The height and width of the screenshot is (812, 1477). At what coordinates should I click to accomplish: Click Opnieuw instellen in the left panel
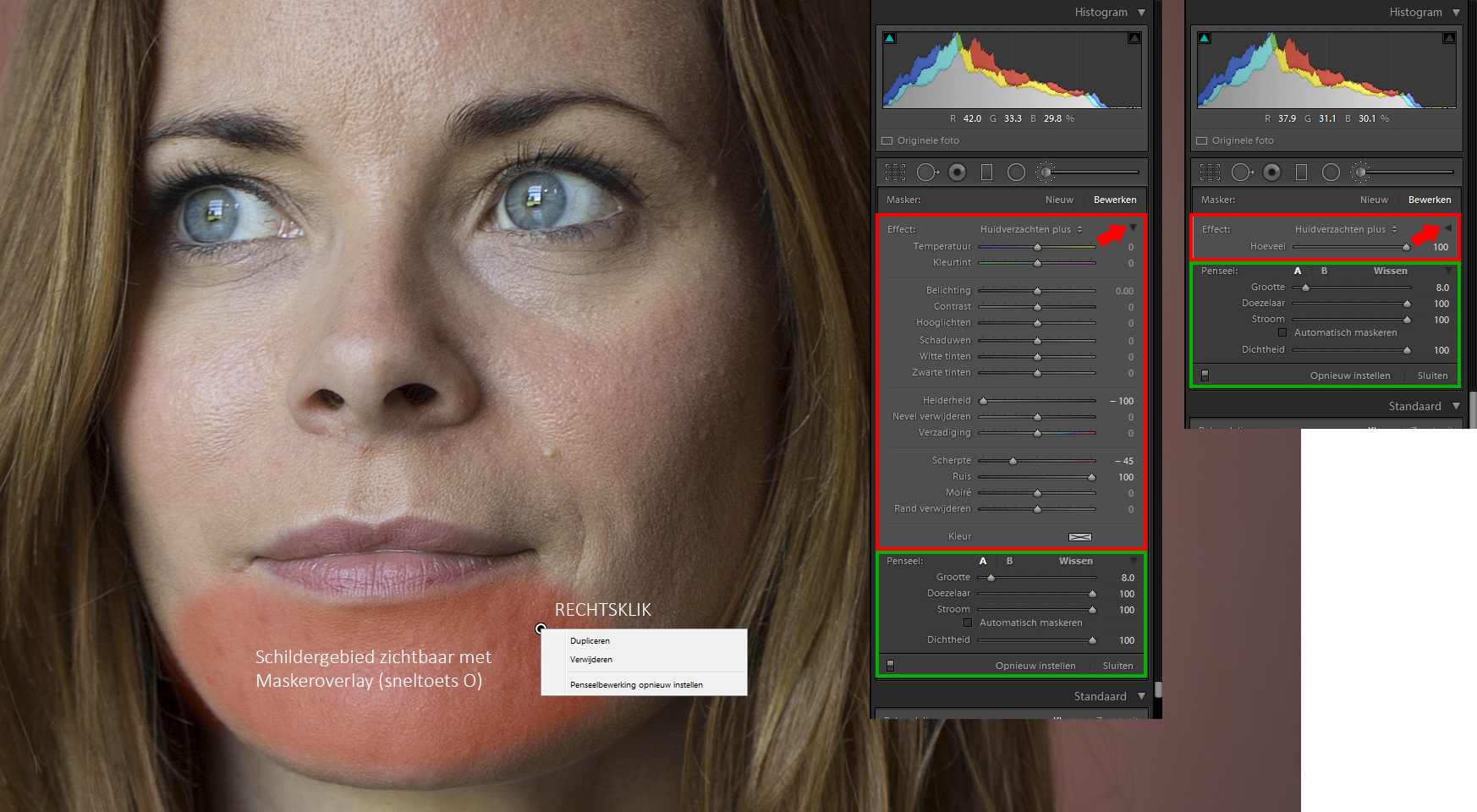point(1035,666)
